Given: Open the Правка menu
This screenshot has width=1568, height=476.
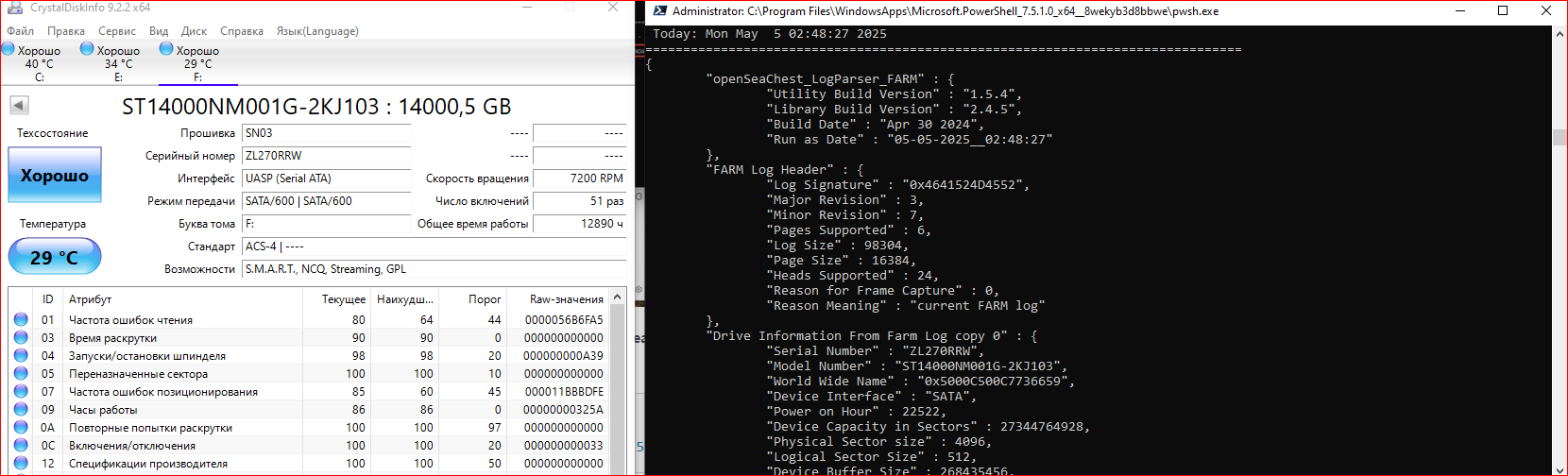Looking at the screenshot, I should click(x=66, y=31).
